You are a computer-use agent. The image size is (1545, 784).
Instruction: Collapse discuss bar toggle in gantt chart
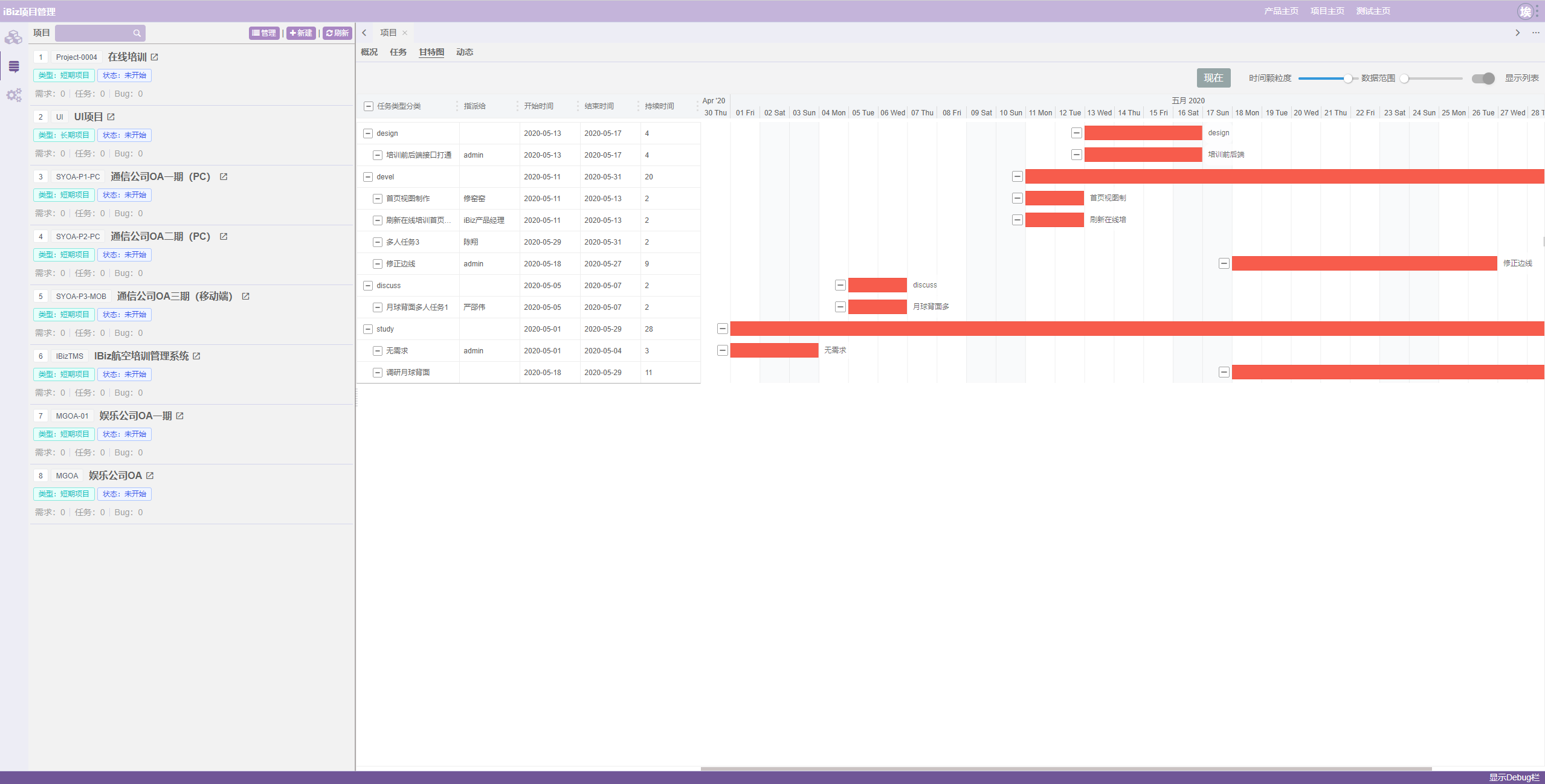click(x=840, y=285)
